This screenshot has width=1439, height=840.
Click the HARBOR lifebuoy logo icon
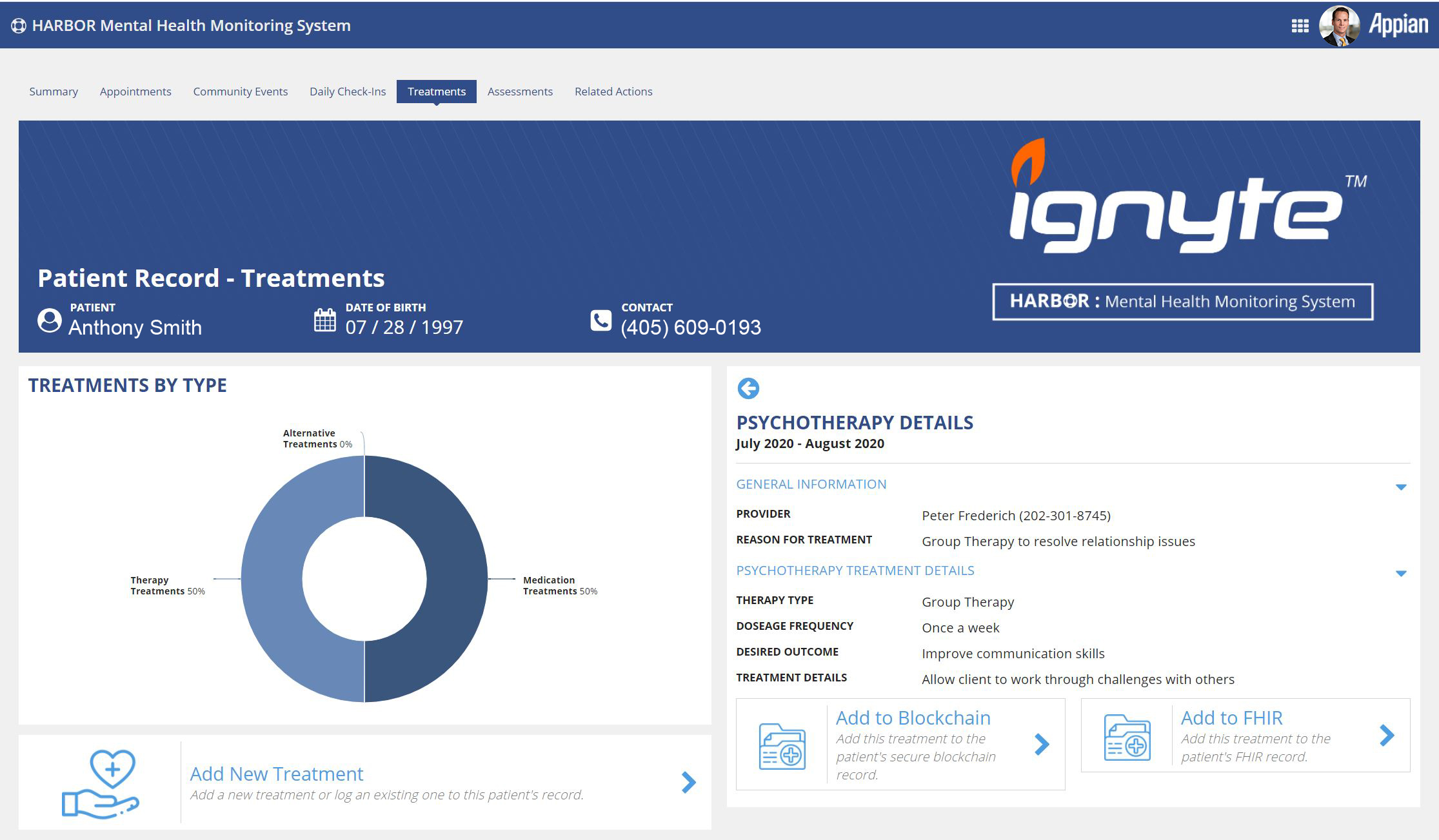(x=18, y=26)
